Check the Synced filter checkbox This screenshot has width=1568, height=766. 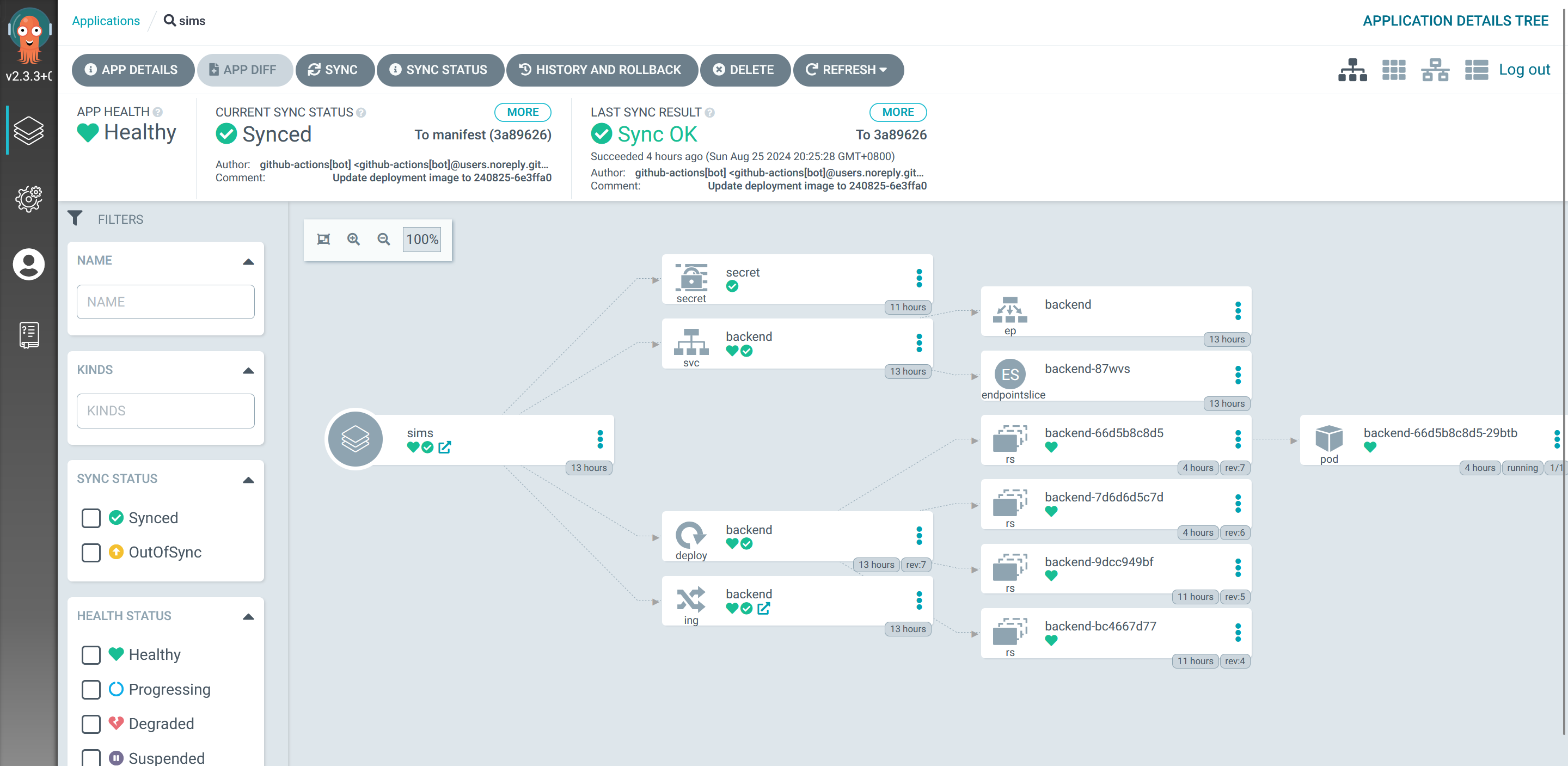tap(91, 518)
